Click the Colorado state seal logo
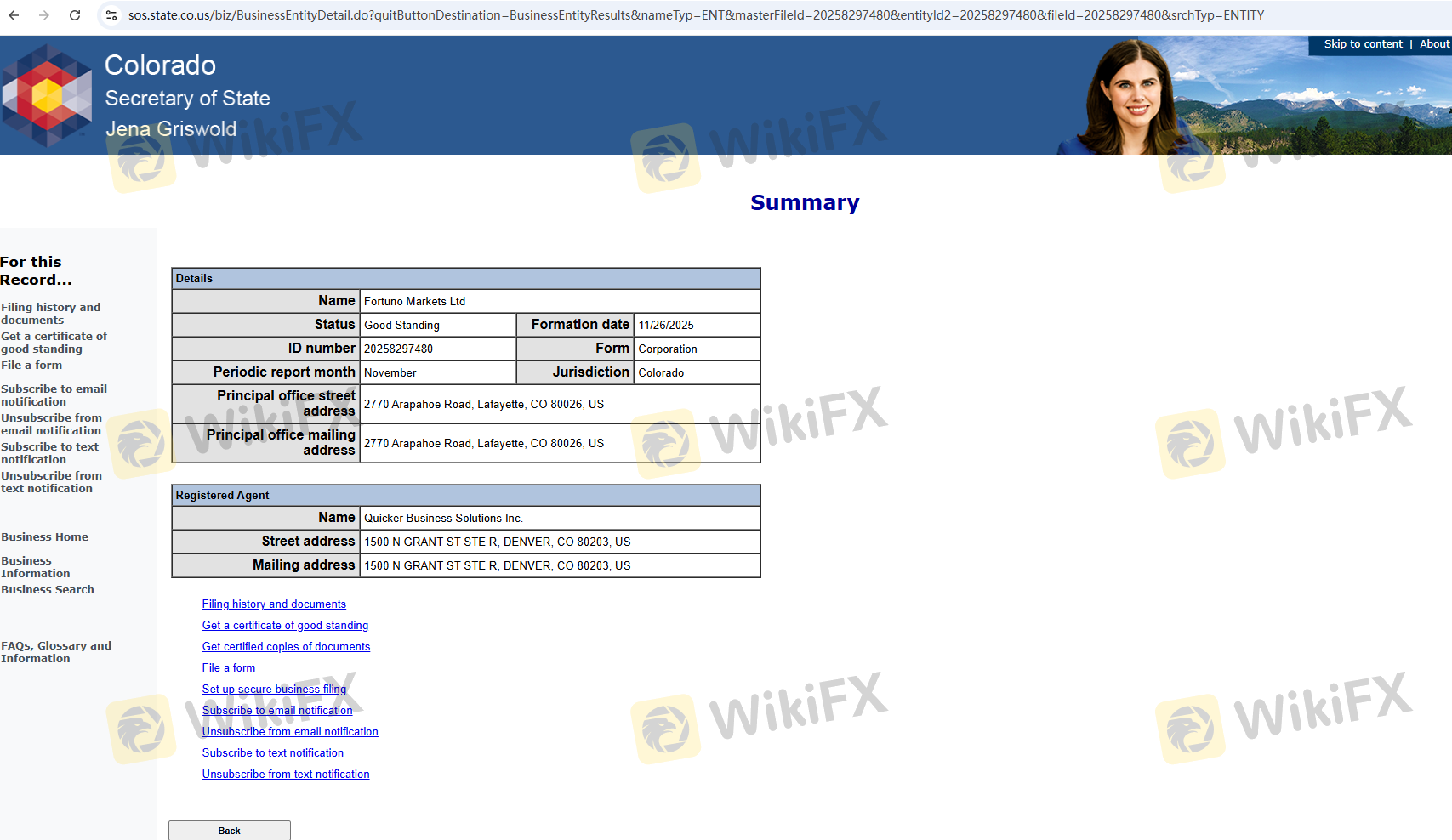The width and height of the screenshot is (1452, 840). coord(47,95)
